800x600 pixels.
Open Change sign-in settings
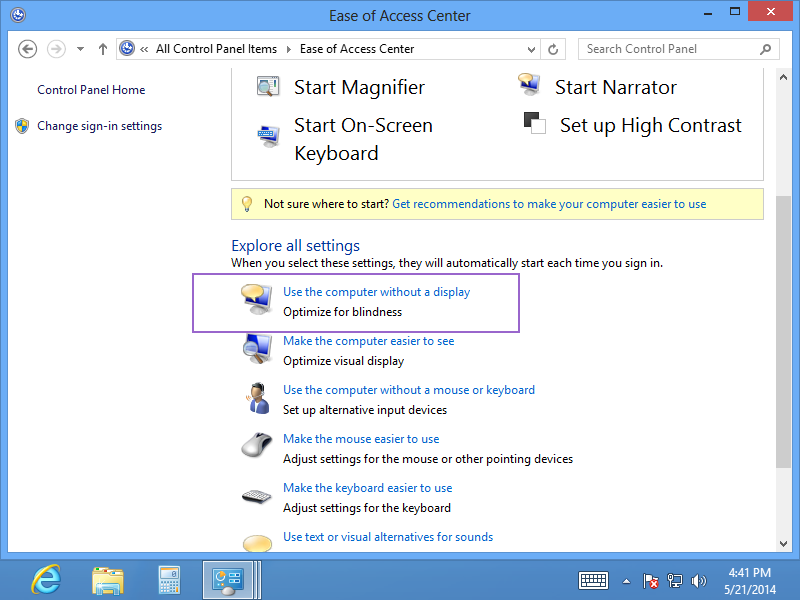(x=99, y=126)
